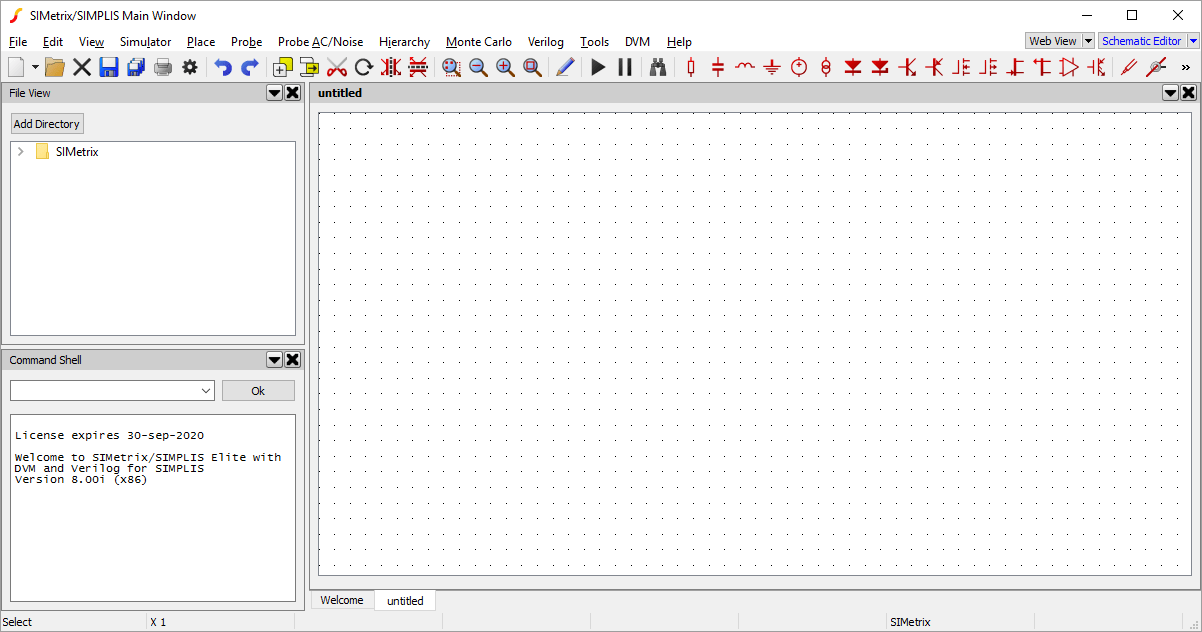The width and height of the screenshot is (1202, 632).
Task: Enable wire mode with the pencil icon
Action: click(x=565, y=67)
